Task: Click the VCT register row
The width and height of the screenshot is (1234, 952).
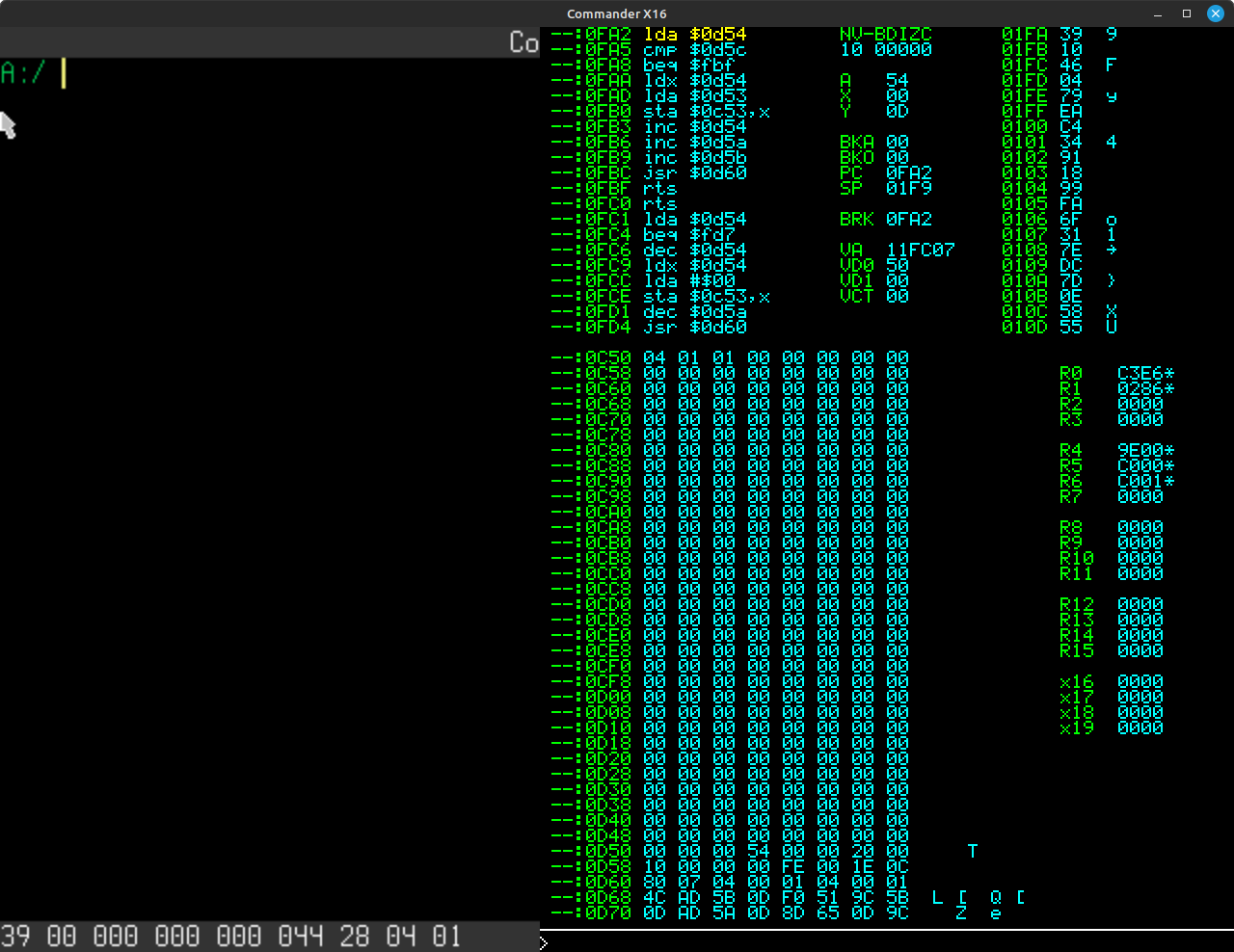Action: pos(874,297)
